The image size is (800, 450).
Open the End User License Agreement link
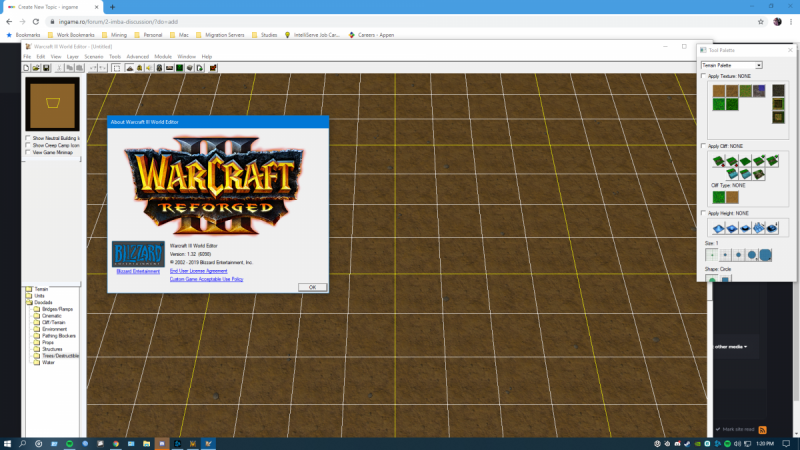point(198,271)
